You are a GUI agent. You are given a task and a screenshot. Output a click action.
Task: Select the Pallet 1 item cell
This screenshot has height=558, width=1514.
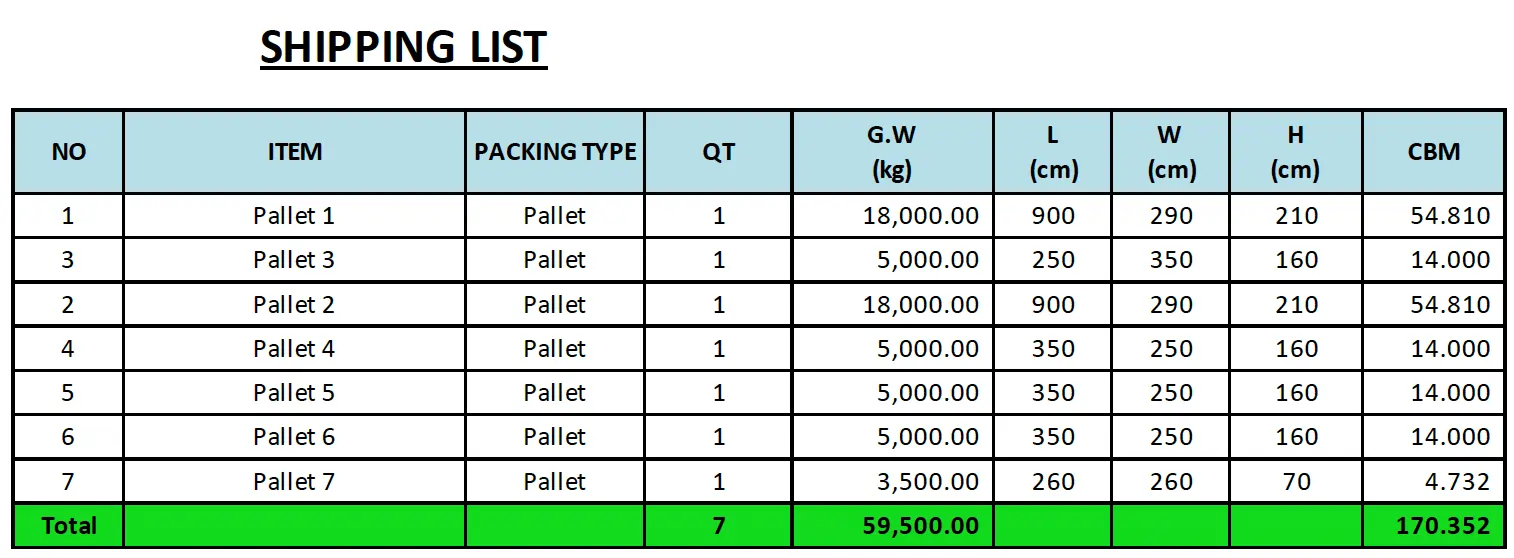[x=294, y=216]
